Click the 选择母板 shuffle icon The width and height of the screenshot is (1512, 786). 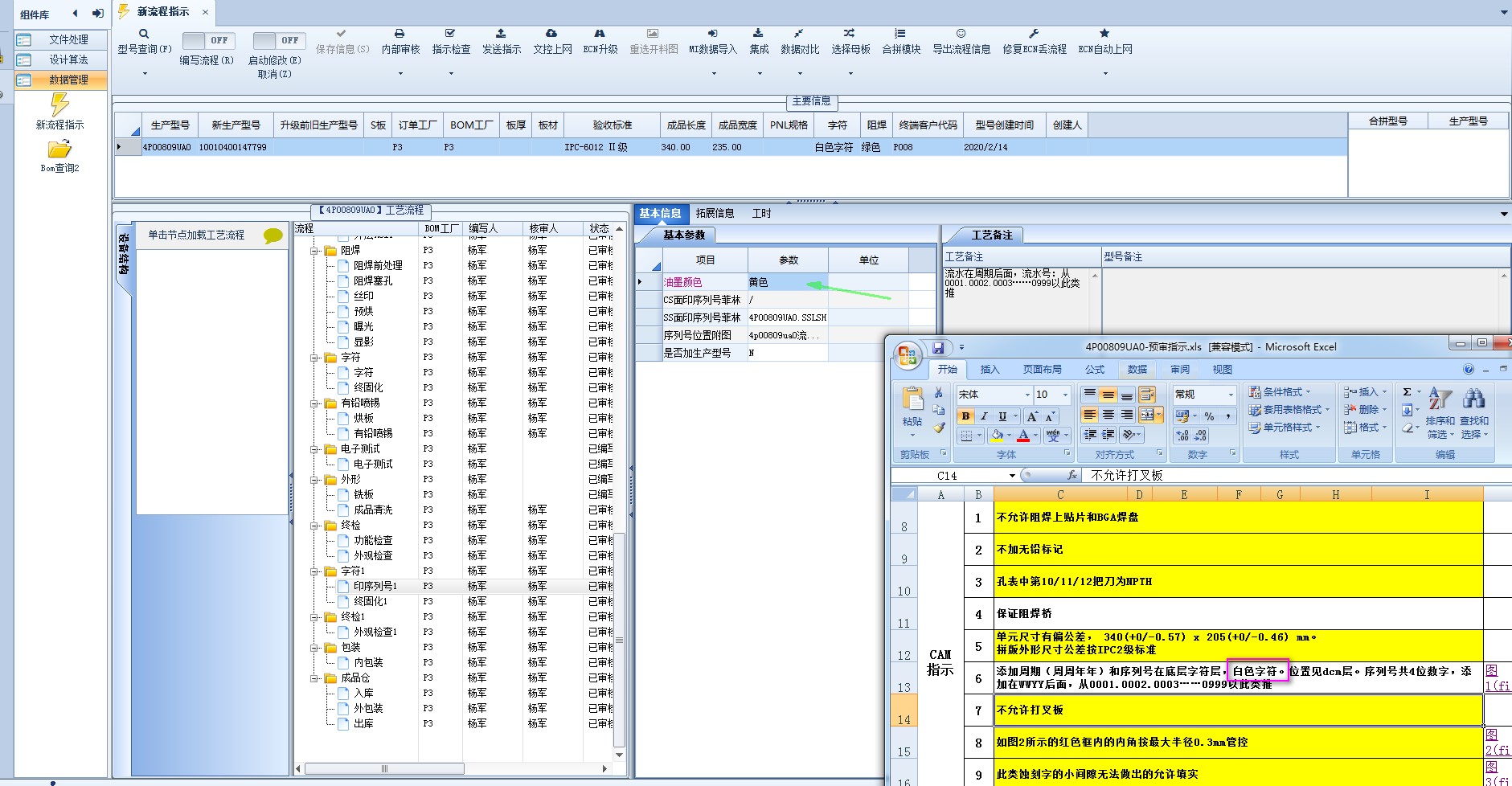coord(850,34)
